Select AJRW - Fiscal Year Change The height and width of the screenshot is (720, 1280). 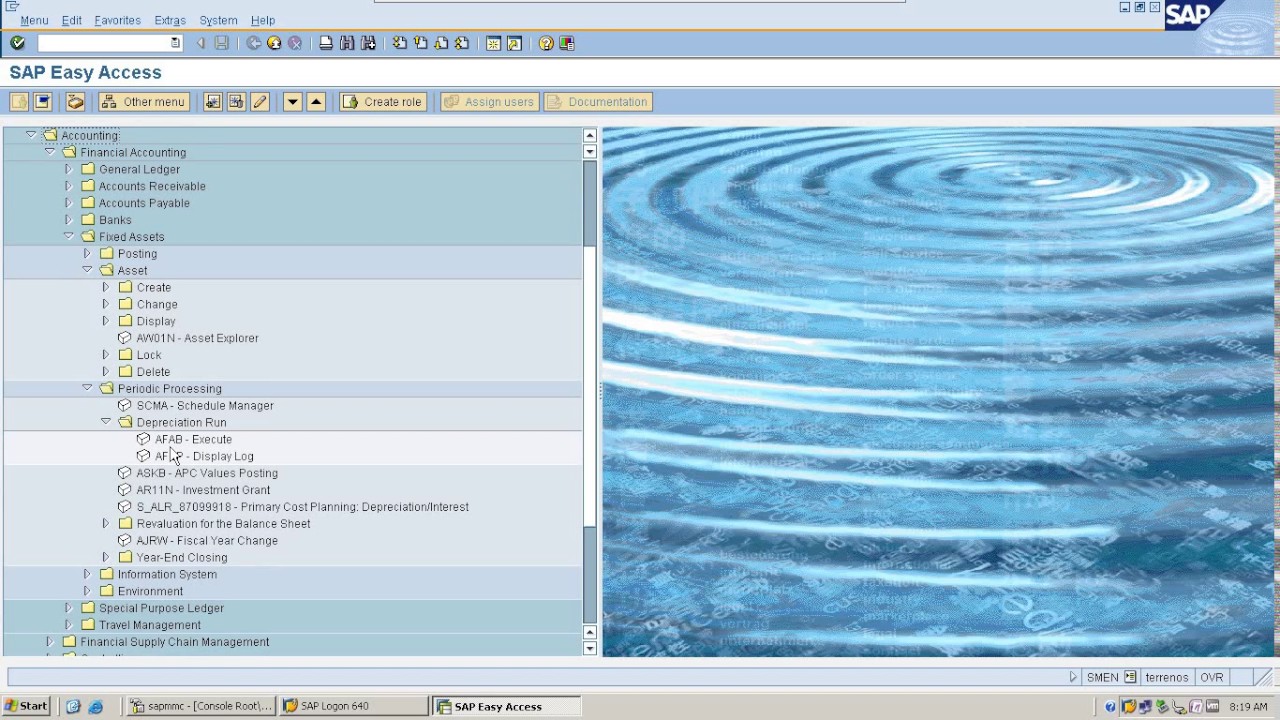[x=207, y=541]
